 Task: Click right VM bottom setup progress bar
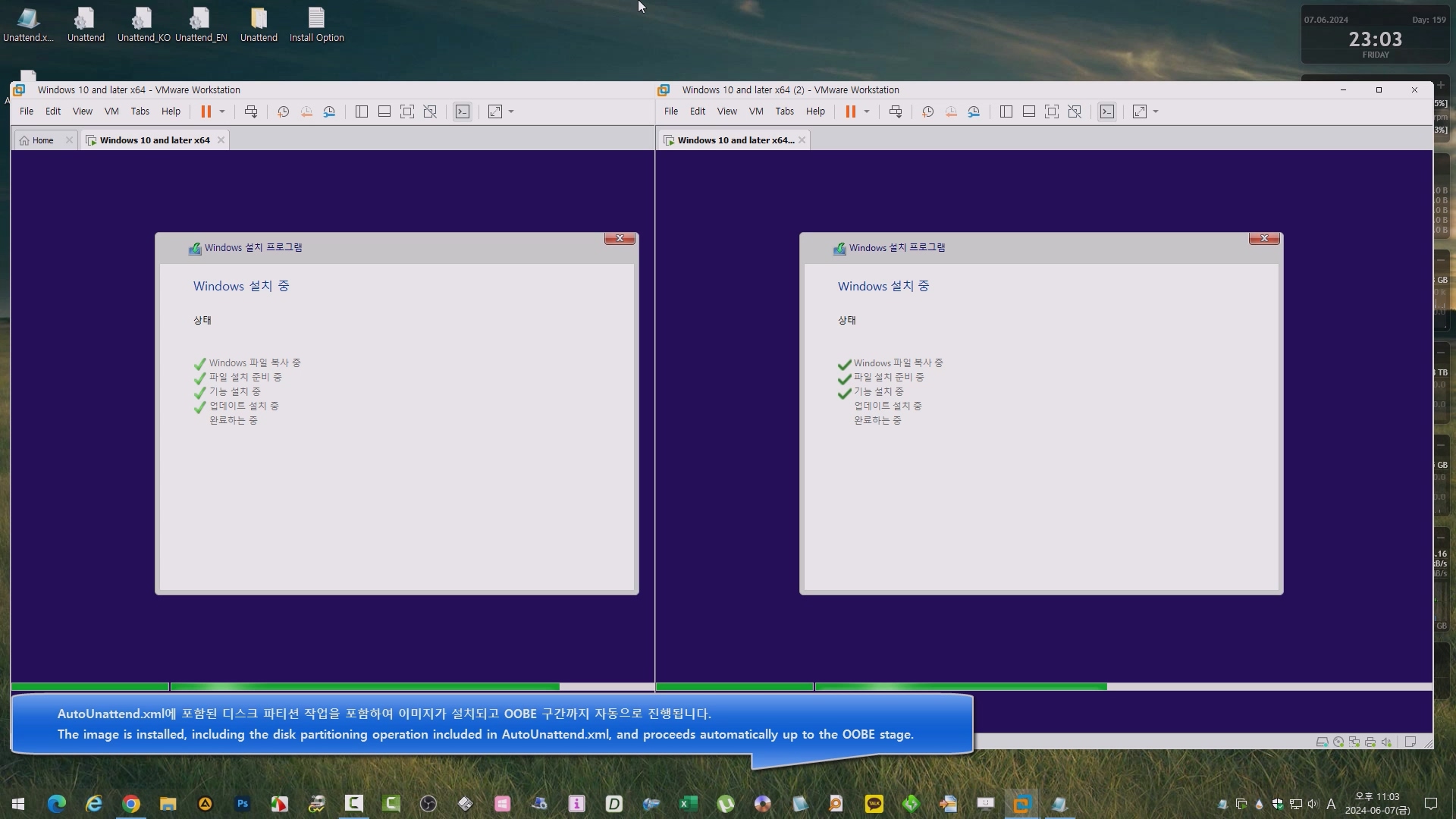[1044, 687]
